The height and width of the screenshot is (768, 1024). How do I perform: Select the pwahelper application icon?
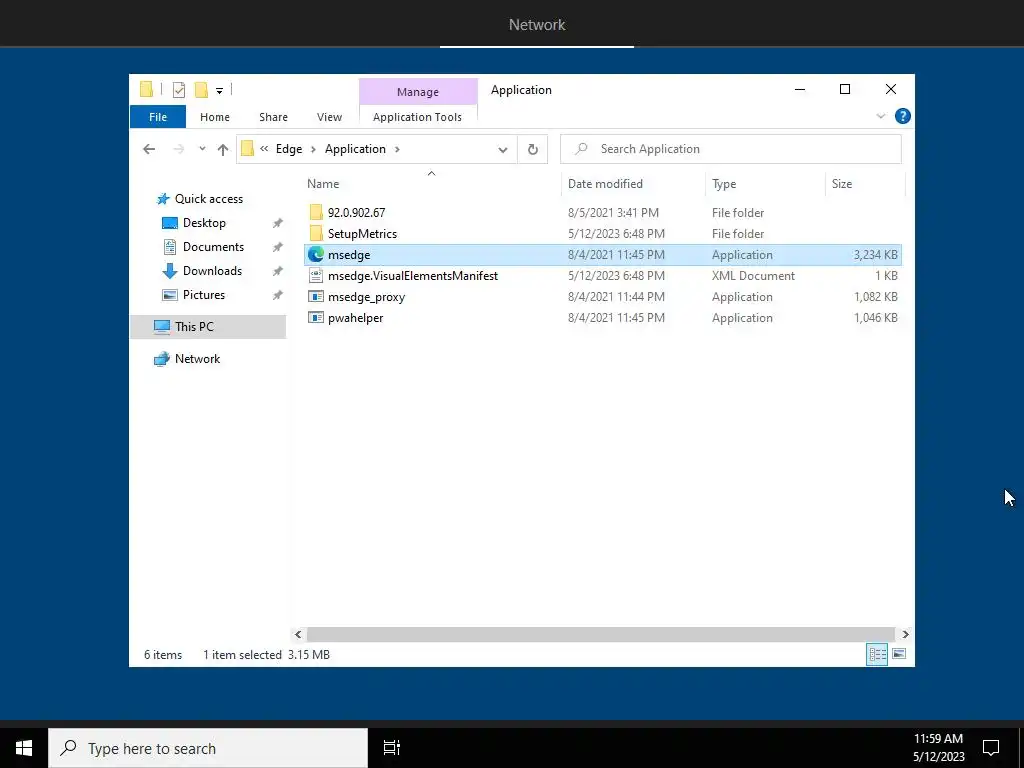316,317
